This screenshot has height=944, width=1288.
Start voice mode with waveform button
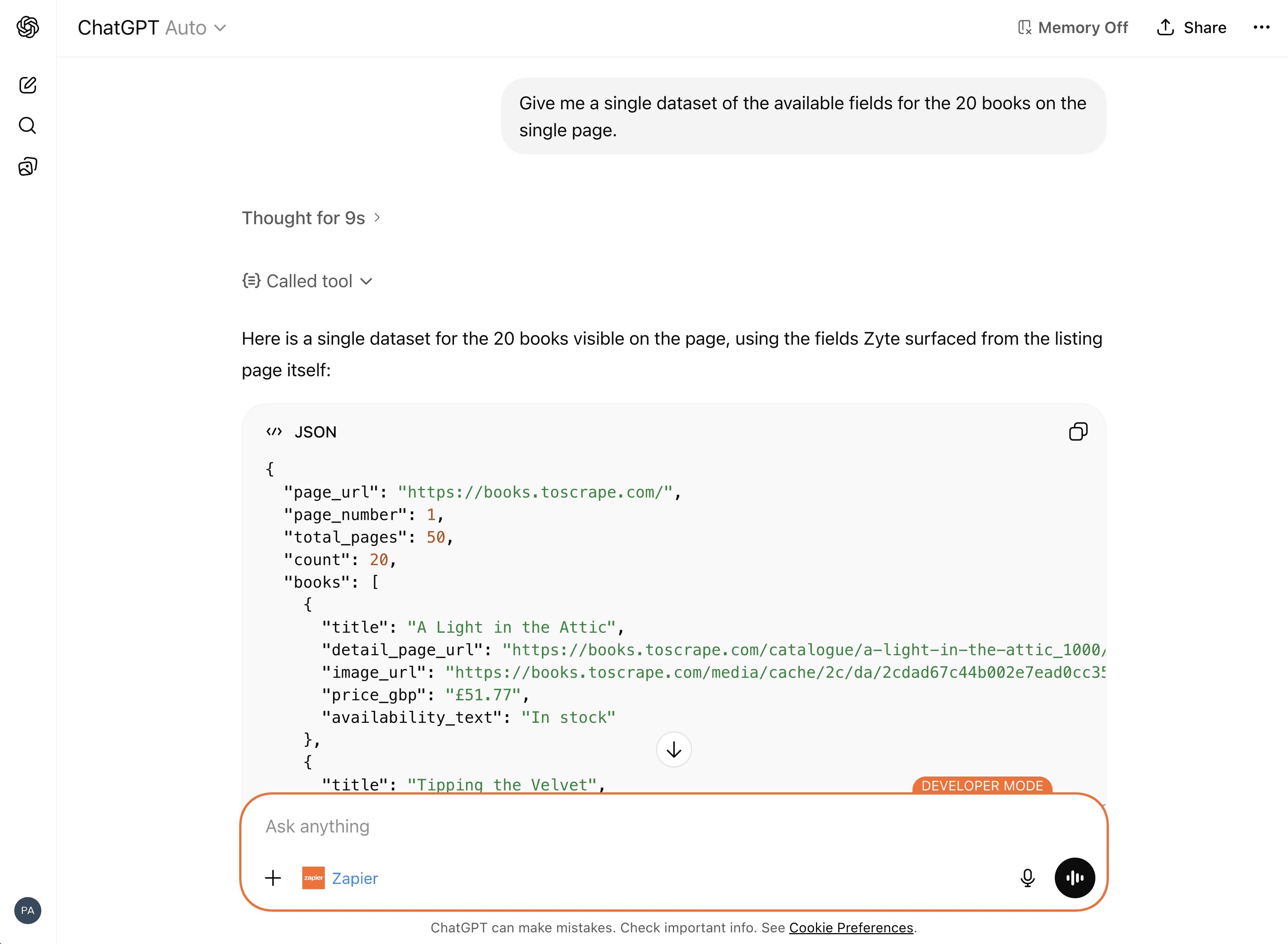click(x=1074, y=878)
